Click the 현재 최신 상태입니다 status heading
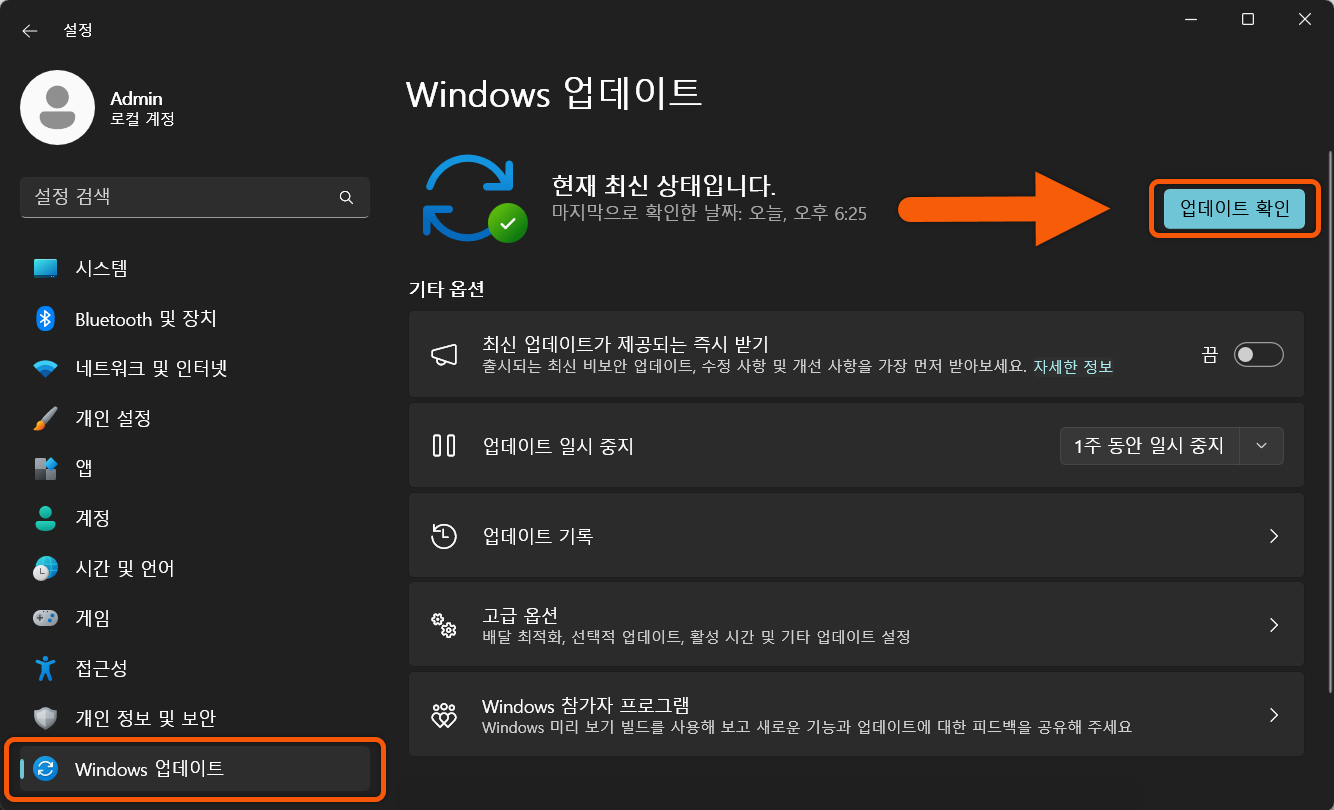Viewport: 1334px width, 810px height. (x=664, y=185)
